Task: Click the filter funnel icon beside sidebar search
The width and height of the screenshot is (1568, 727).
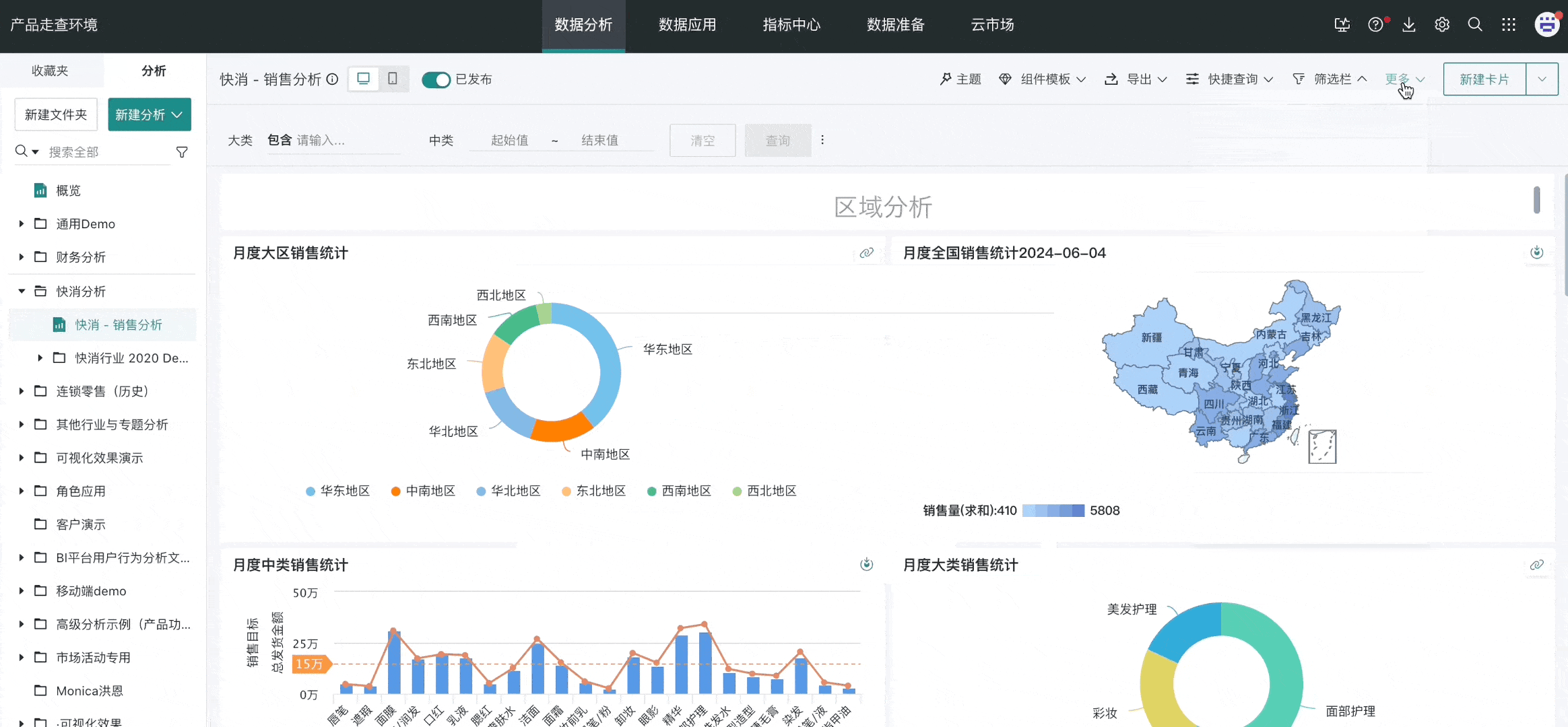Action: (182, 152)
